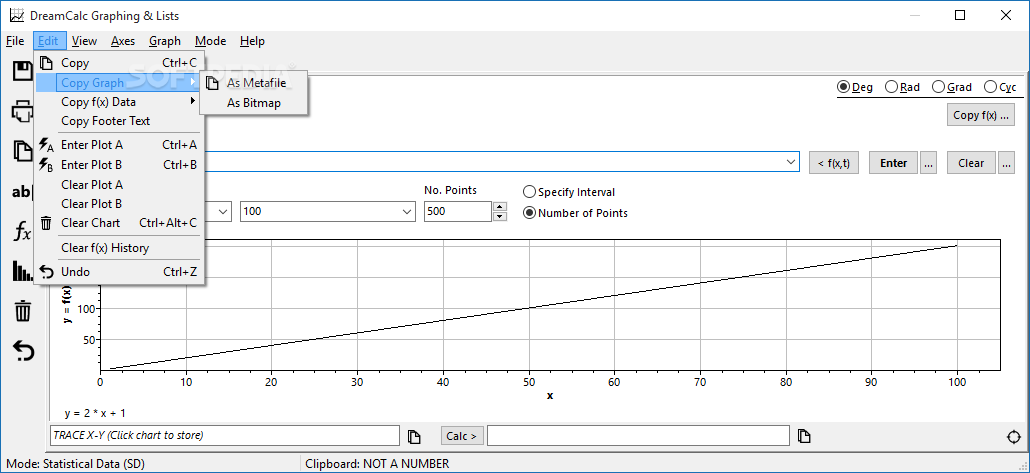Click the Save floppy disk icon in sidebar
Viewport: 1030px width, 473px height.
[x=24, y=71]
